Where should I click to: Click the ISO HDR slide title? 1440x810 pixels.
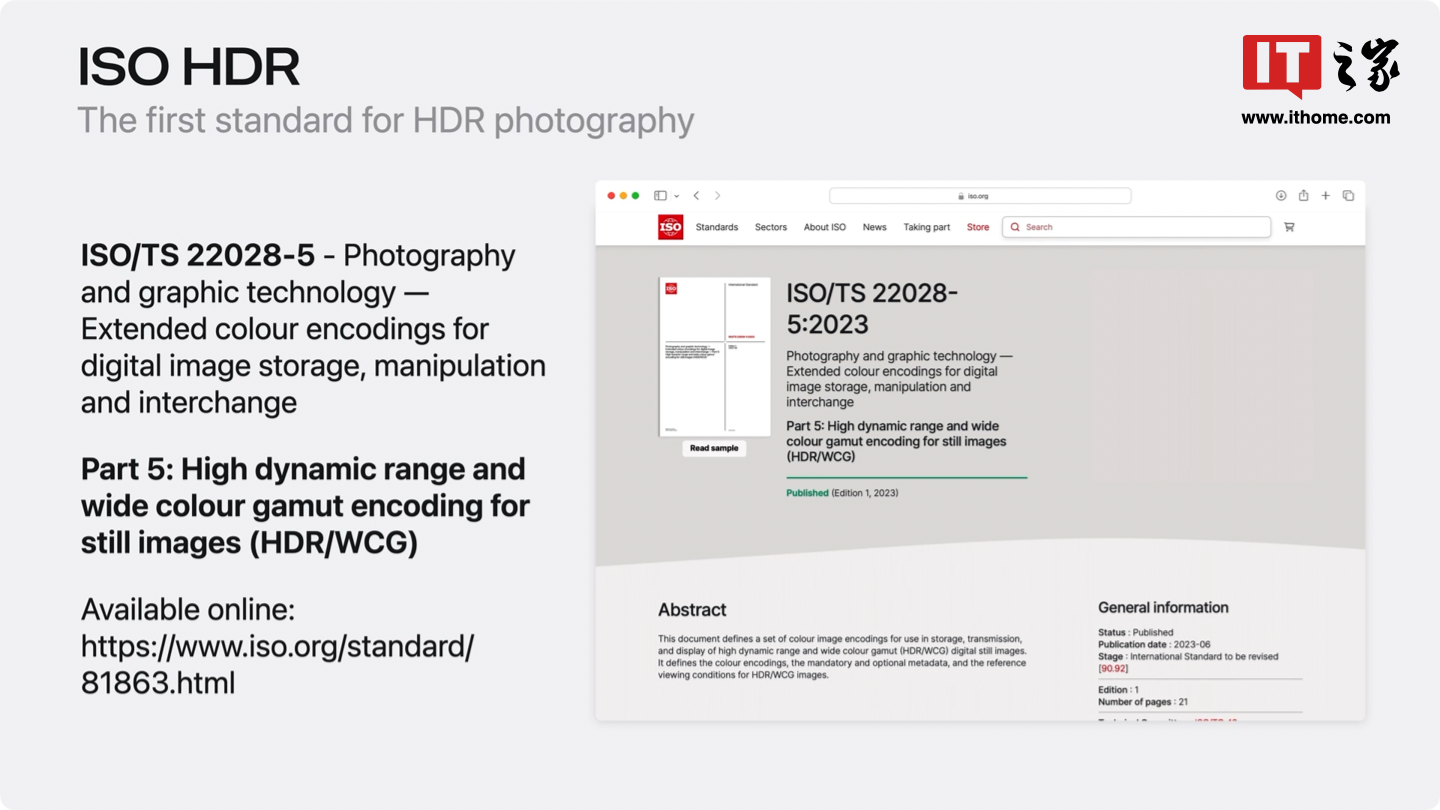pos(189,67)
